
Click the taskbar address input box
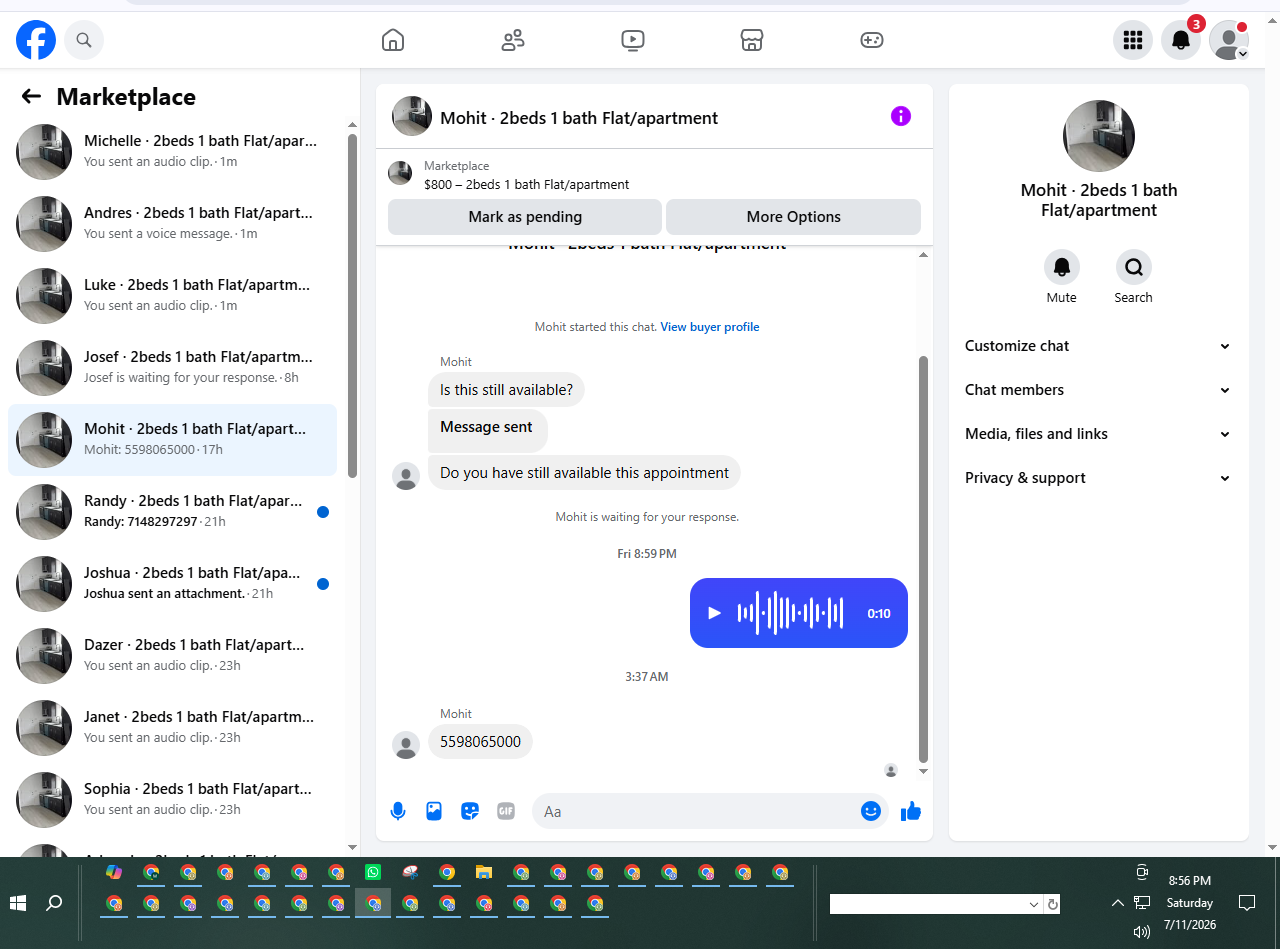tap(928, 904)
